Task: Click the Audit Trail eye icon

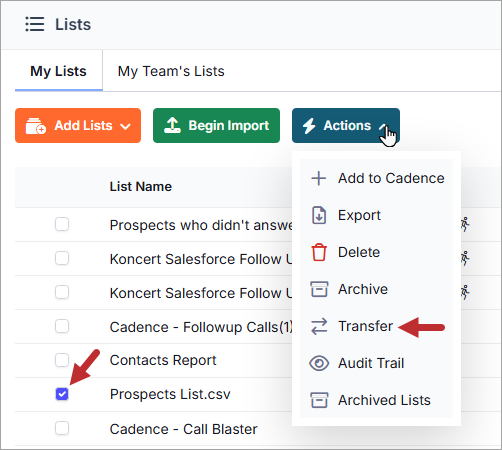Action: (319, 363)
